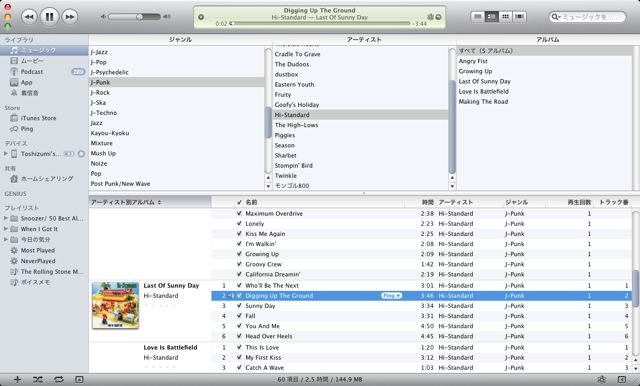
Task: Pause playback with the pause button
Action: click(x=49, y=17)
